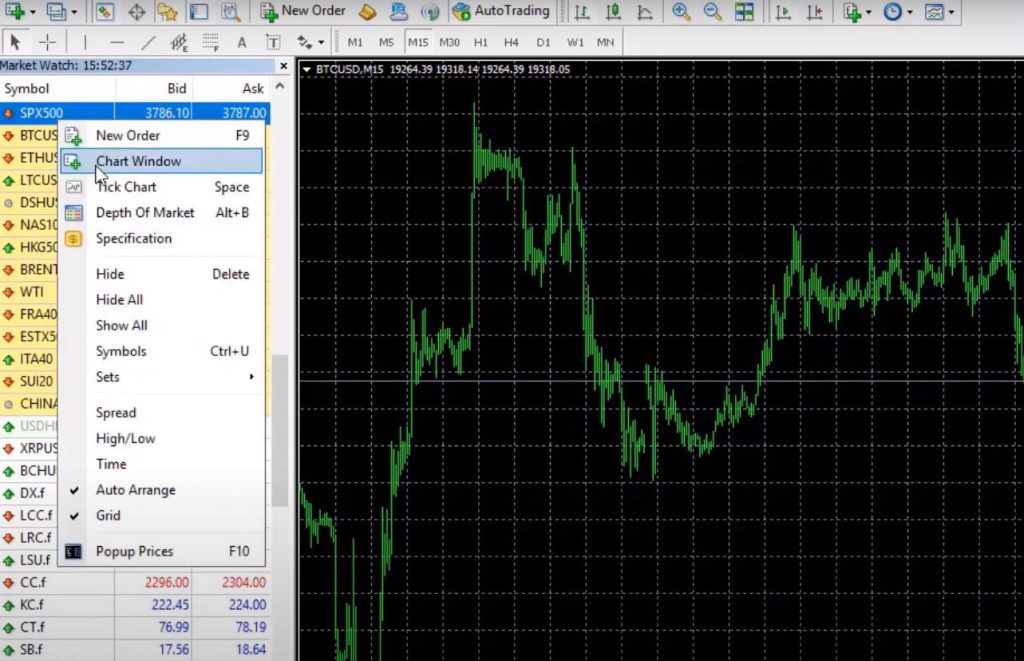Choose Chart Window from context menu

pos(138,161)
